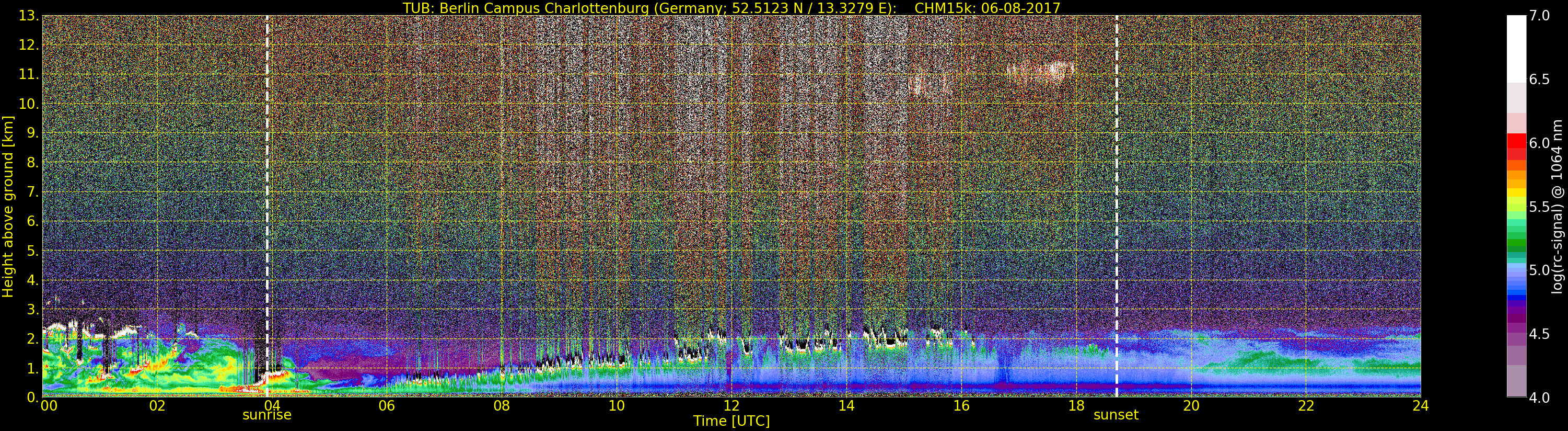
Task: Select the '8.' tick on the height axis
Action: (33, 163)
